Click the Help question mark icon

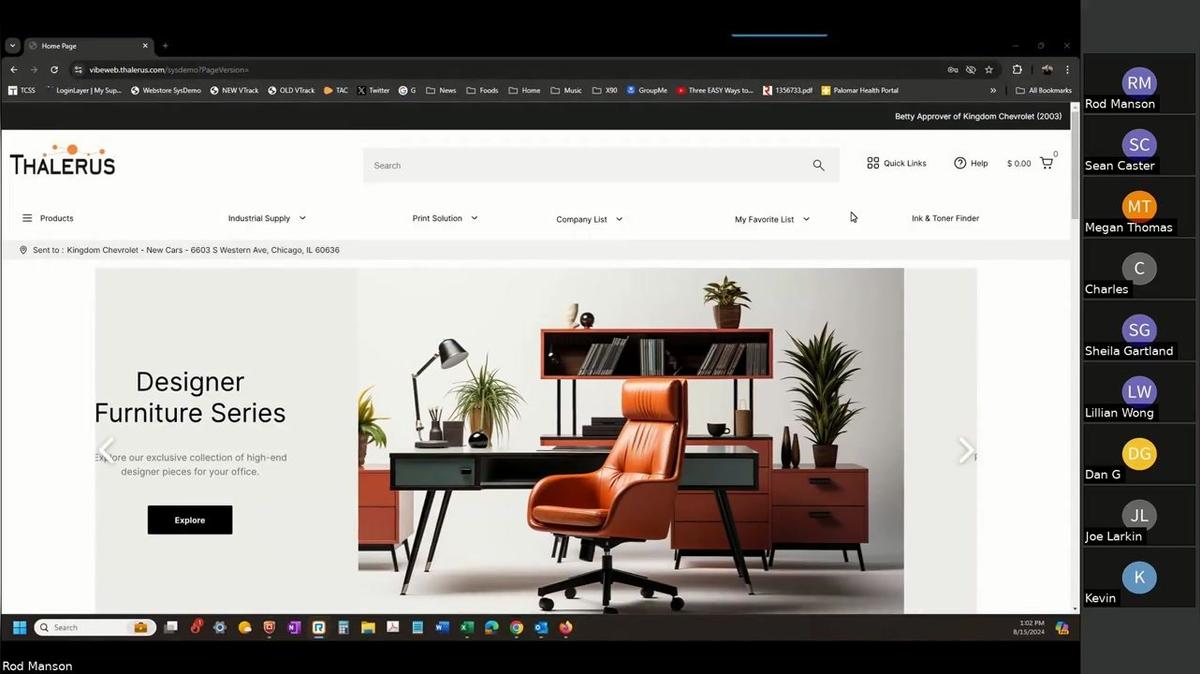pos(960,163)
